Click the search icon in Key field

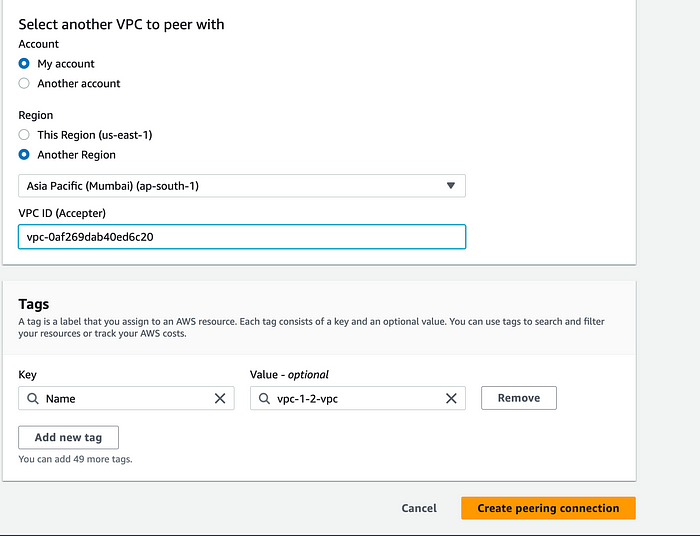coord(33,398)
